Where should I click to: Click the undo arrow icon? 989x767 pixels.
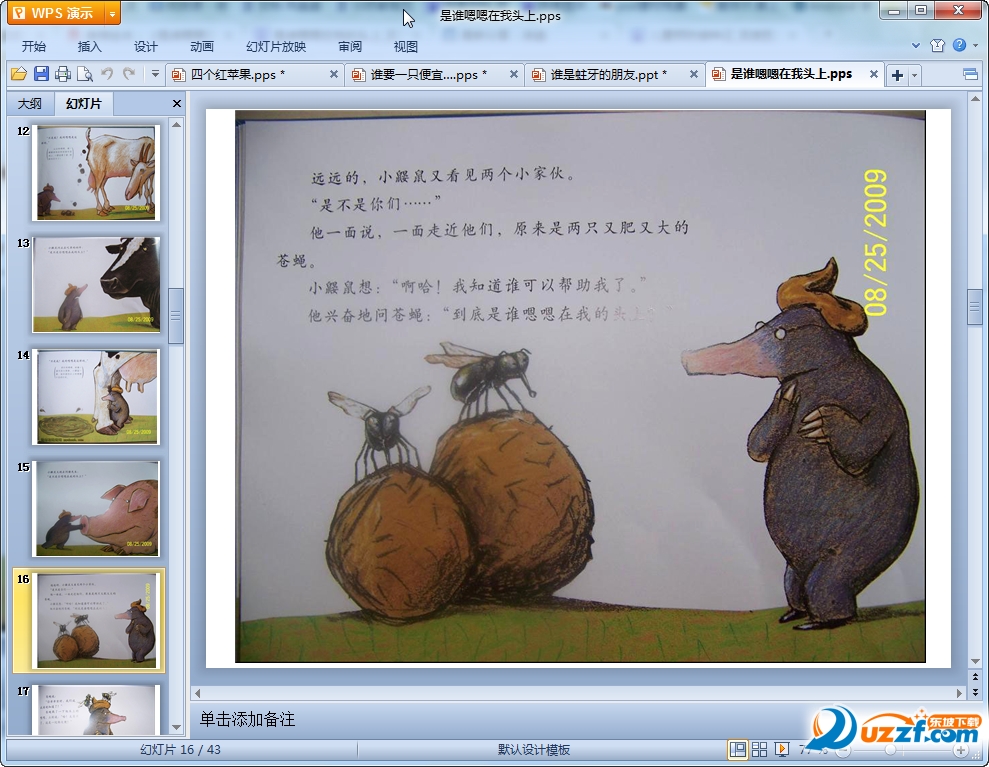pyautogui.click(x=107, y=74)
